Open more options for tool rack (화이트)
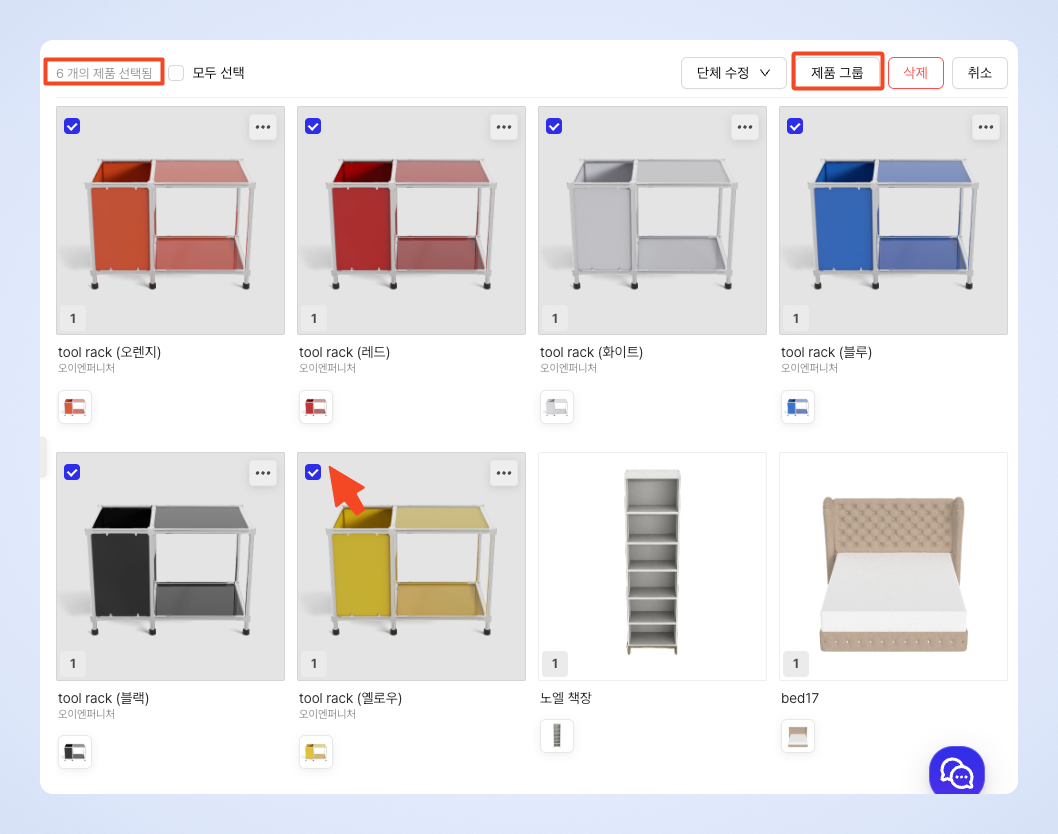The height and width of the screenshot is (834, 1058). click(x=745, y=127)
